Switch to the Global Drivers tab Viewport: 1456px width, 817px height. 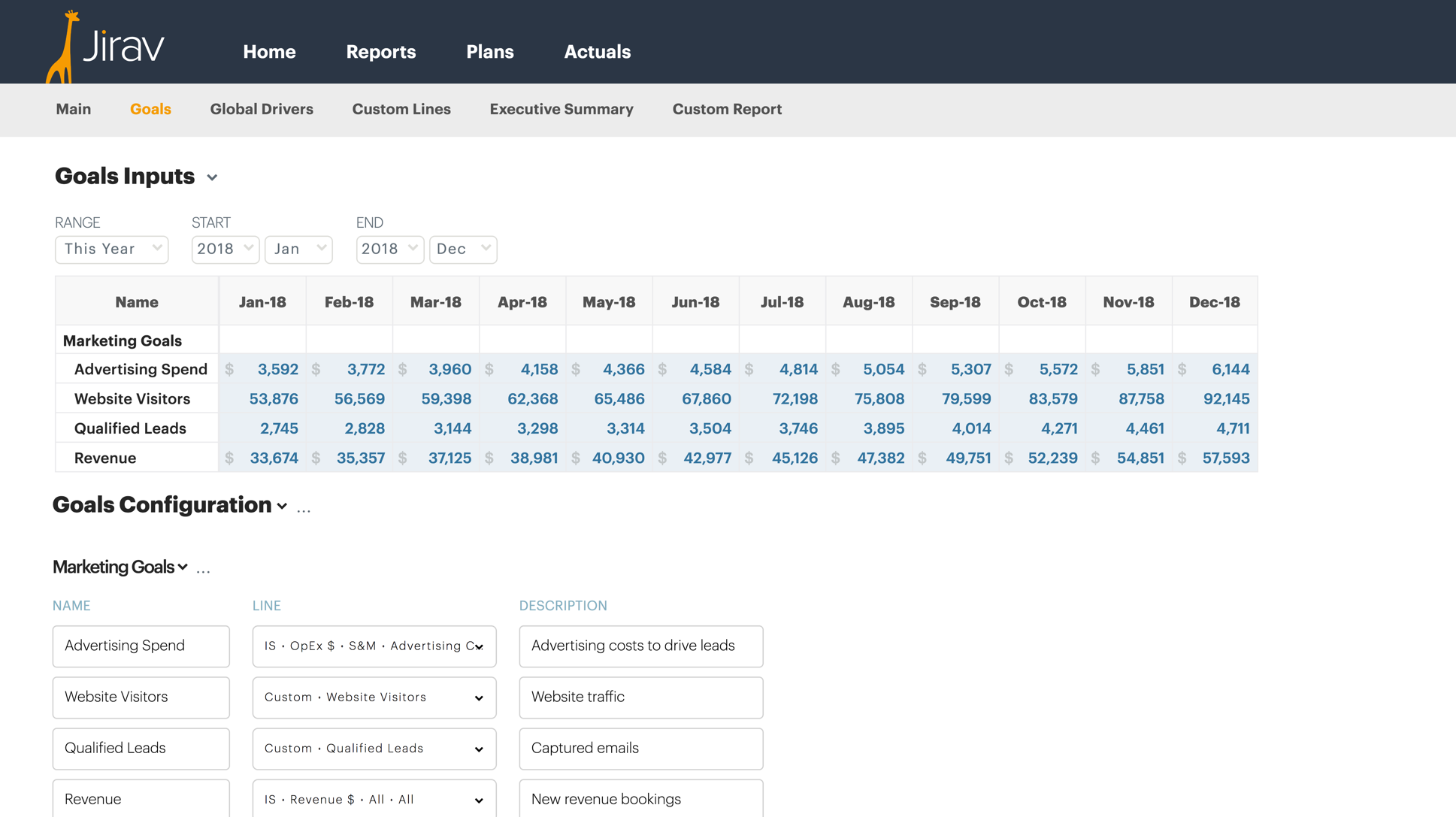pyautogui.click(x=262, y=109)
